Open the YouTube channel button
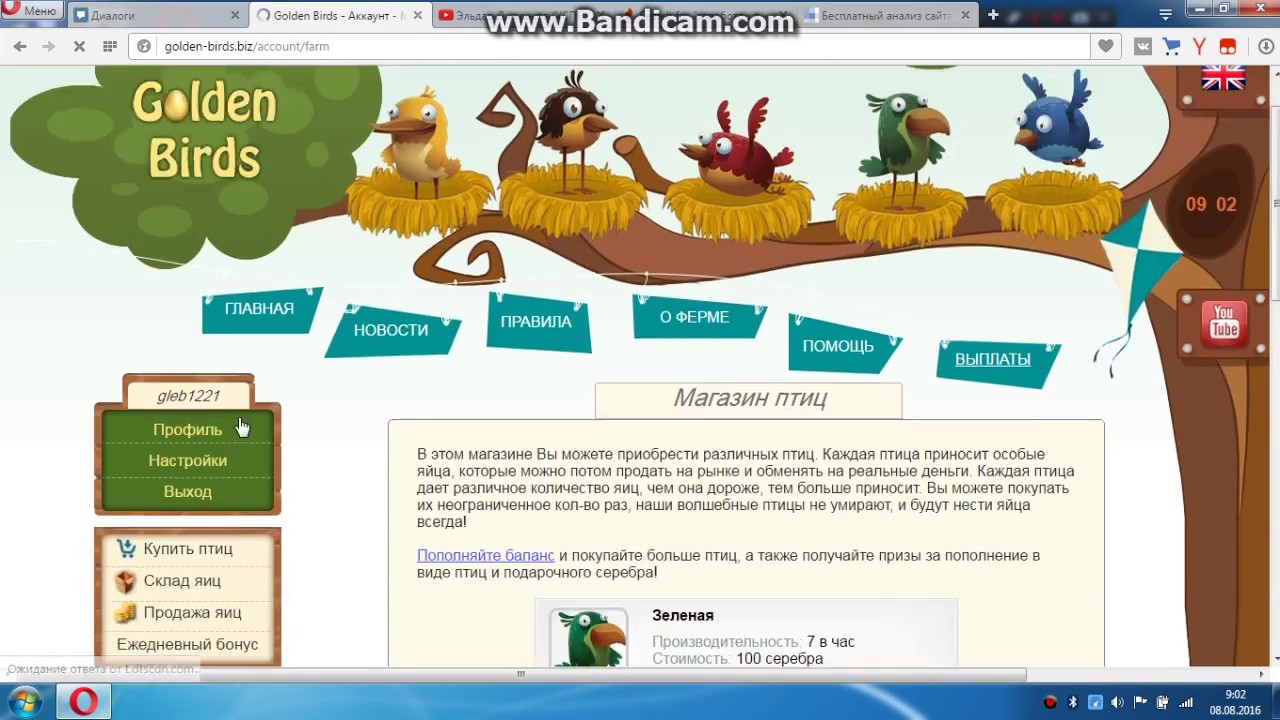This screenshot has height=720, width=1280. pyautogui.click(x=1224, y=324)
